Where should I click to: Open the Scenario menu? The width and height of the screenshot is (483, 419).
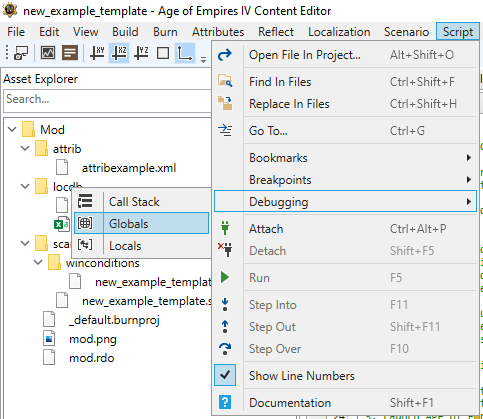point(406,32)
